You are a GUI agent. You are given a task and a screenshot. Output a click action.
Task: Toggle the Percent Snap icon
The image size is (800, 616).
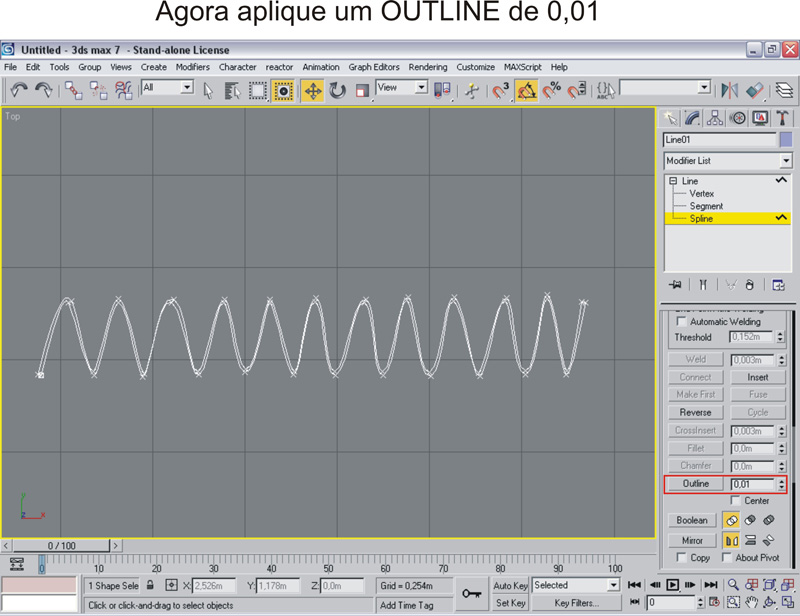coord(552,91)
